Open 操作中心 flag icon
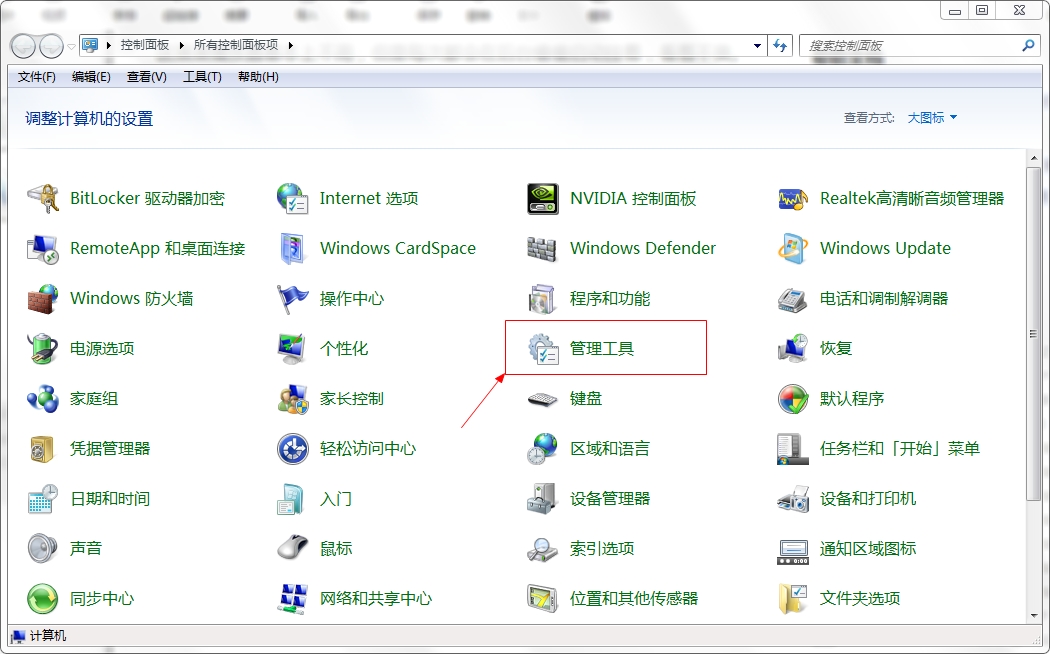The image size is (1050, 654). point(293,299)
